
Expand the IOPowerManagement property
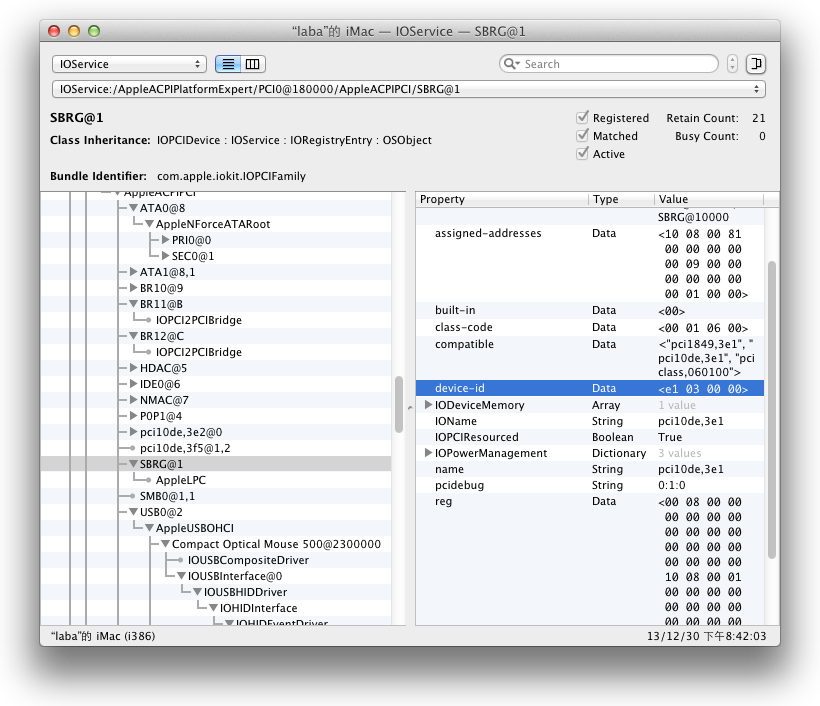tap(428, 453)
